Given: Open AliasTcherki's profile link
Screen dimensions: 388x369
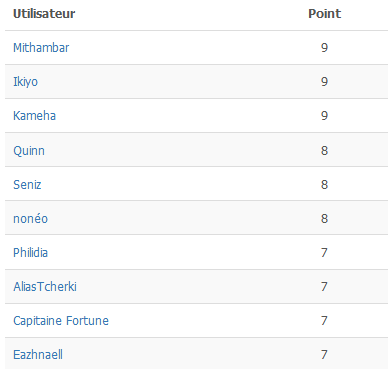Looking at the screenshot, I should pyautogui.click(x=45, y=287).
